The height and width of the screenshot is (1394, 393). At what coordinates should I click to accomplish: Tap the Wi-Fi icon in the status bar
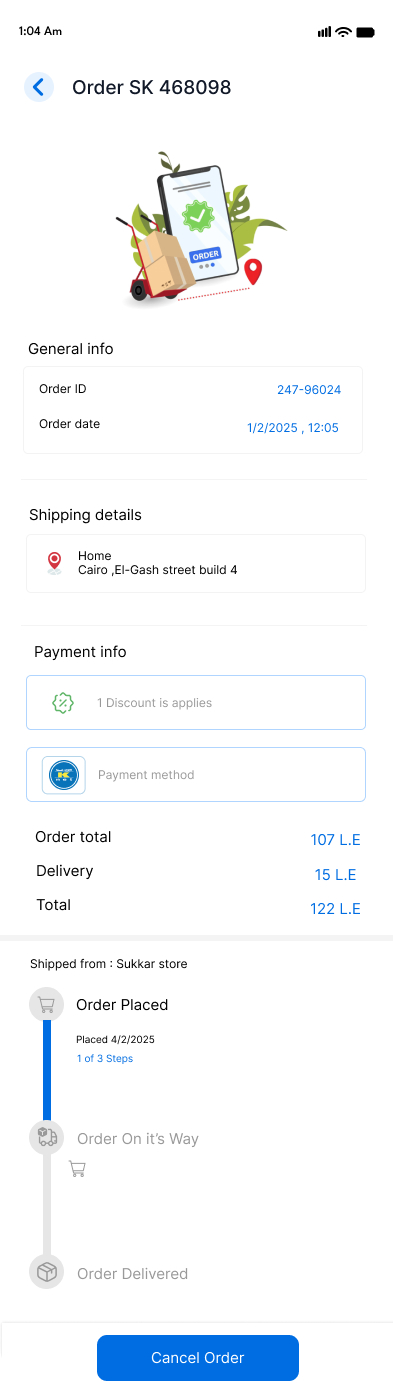(x=344, y=32)
